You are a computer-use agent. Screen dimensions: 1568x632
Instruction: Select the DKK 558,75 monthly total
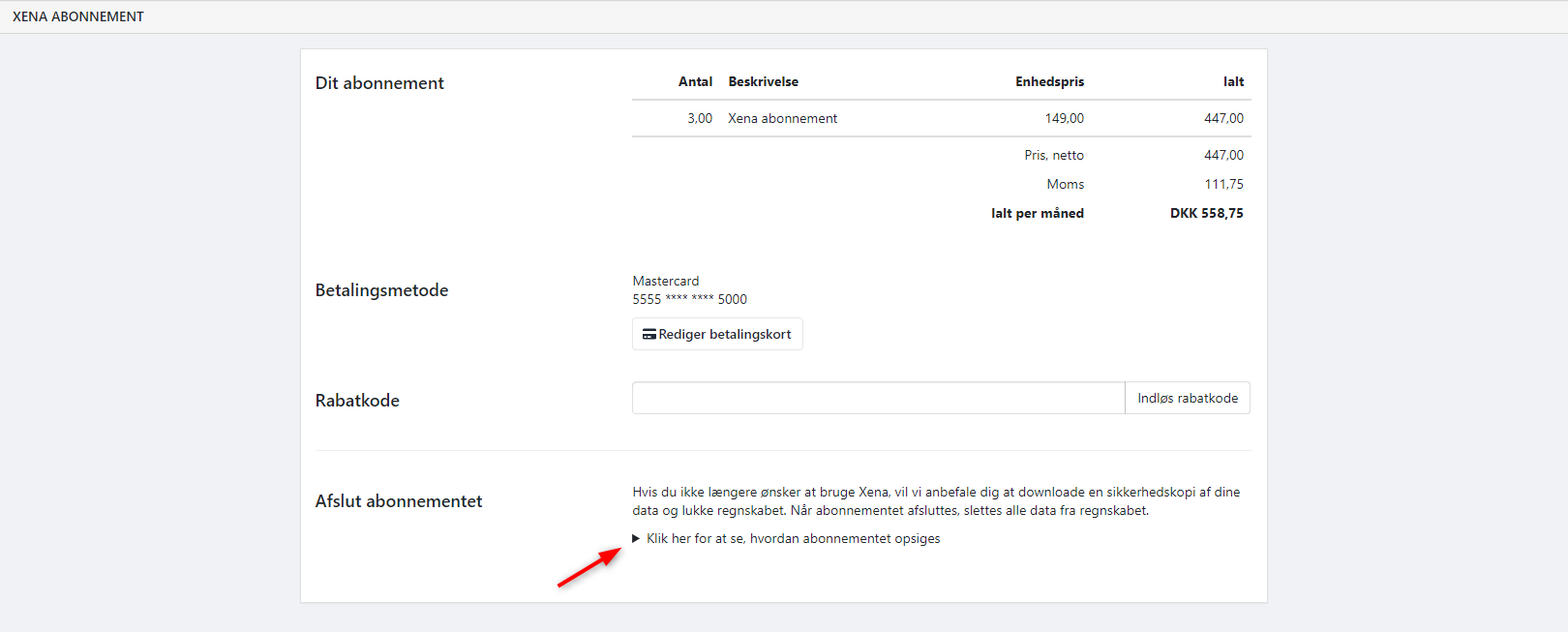[x=1206, y=214]
